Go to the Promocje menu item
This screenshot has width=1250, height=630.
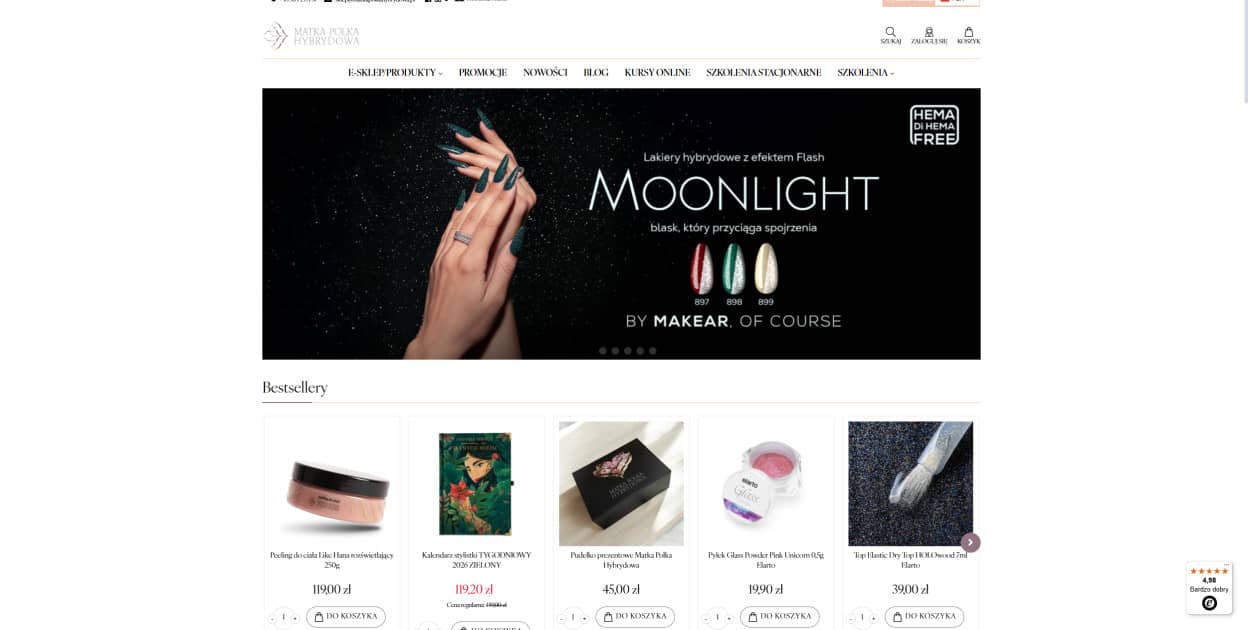(x=483, y=72)
